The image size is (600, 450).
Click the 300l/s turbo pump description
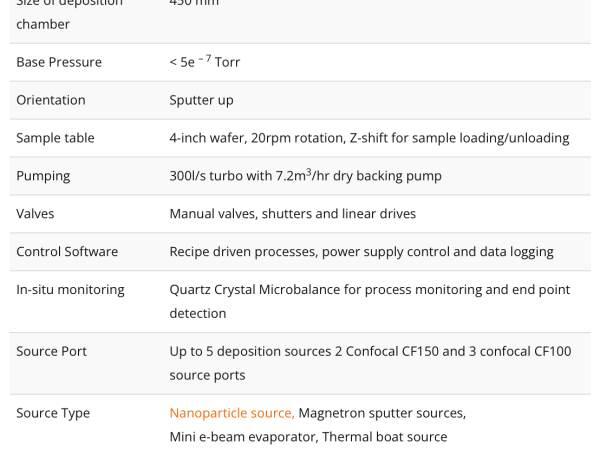click(x=305, y=175)
